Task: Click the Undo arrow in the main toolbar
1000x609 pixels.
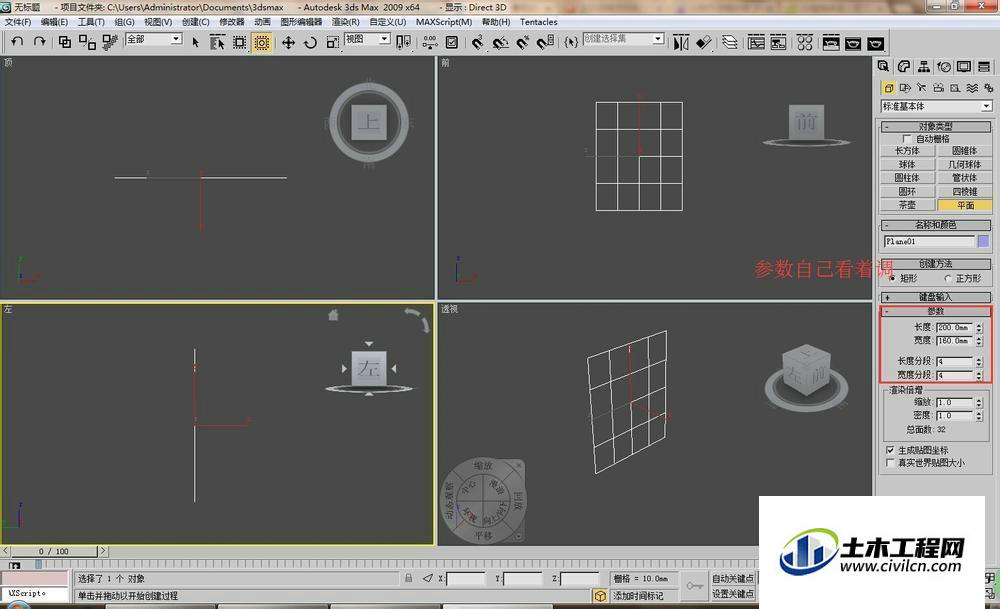Action: [17, 42]
